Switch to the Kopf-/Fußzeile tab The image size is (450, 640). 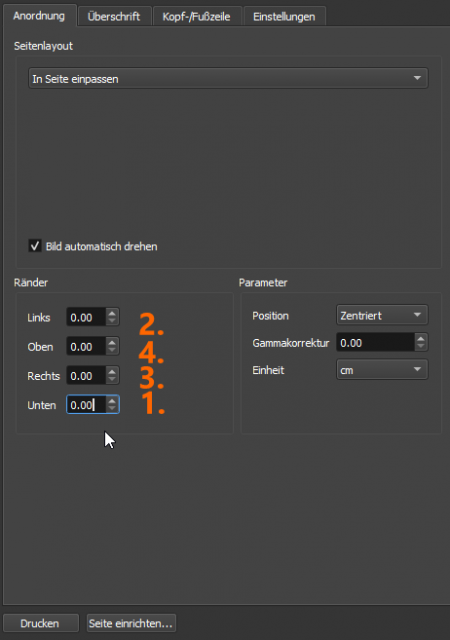(196, 17)
